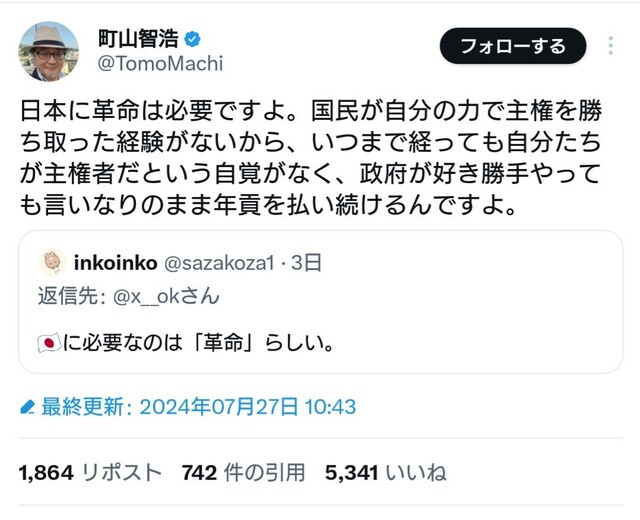Click the blue verified badge icon
Viewport: 640px width, 520px height.
click(192, 39)
